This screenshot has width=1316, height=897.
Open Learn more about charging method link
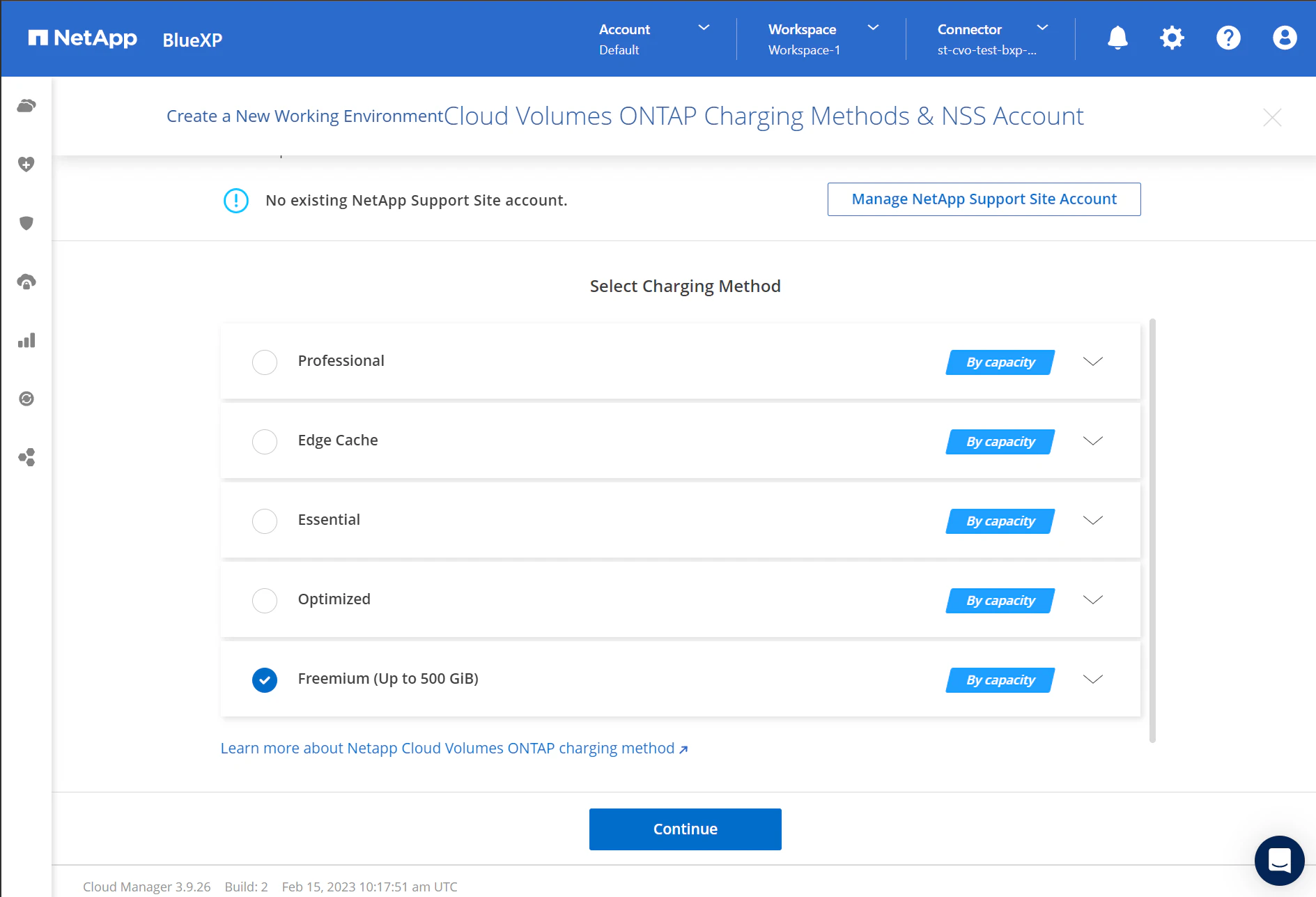[454, 749]
